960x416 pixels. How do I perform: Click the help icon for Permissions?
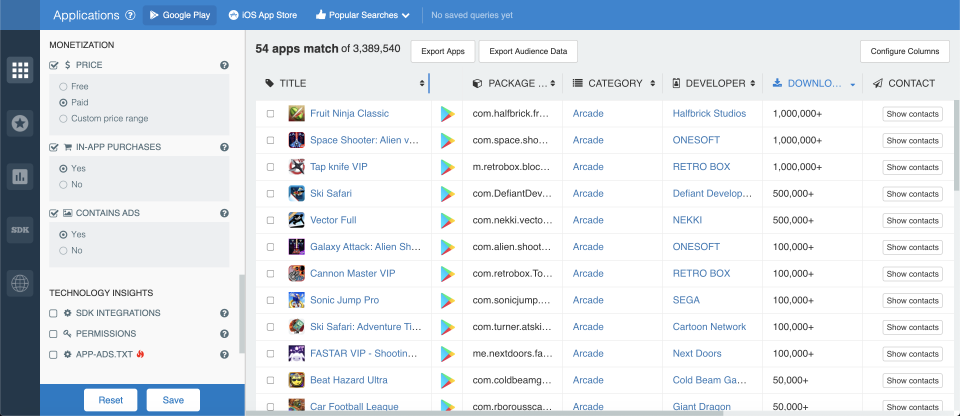pyautogui.click(x=224, y=334)
